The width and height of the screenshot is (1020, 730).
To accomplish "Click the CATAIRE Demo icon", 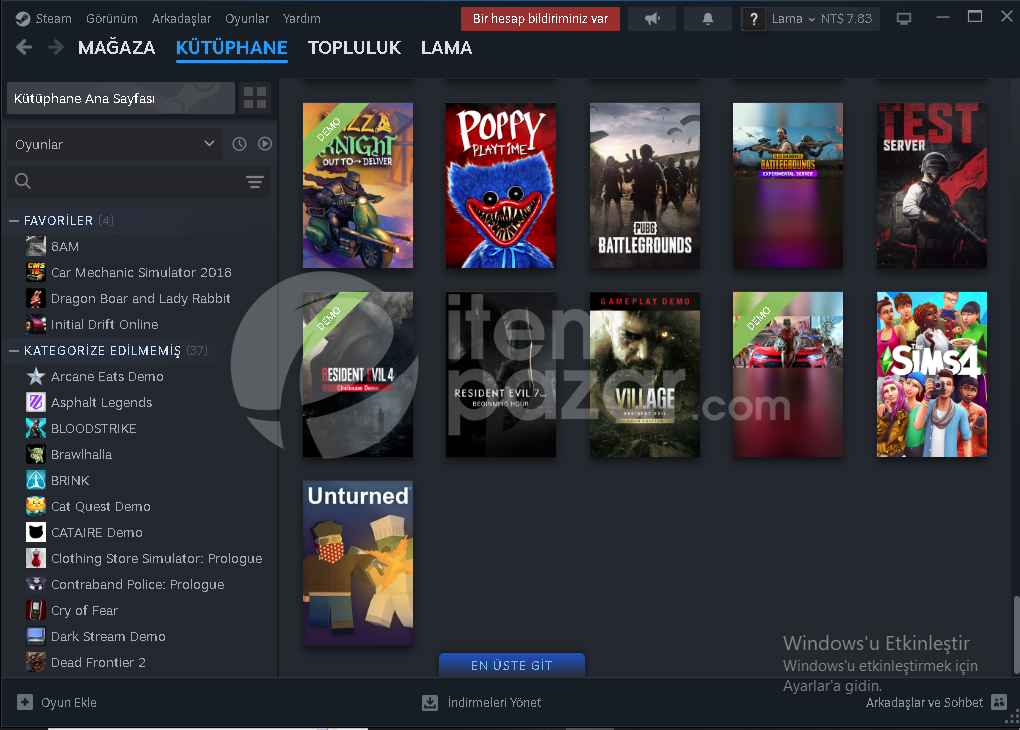I will 36,532.
